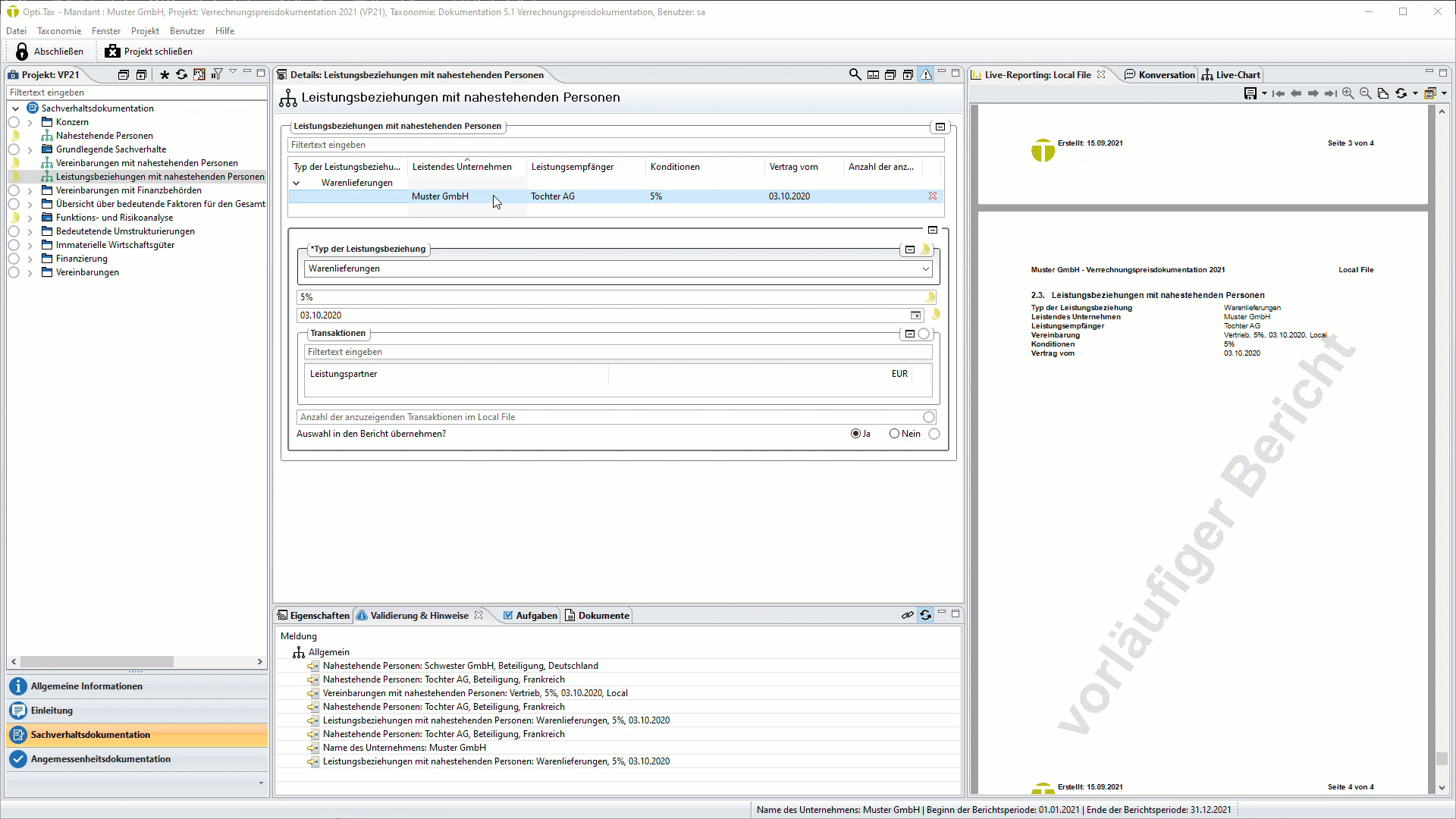Image resolution: width=1456 pixels, height=819 pixels.
Task: Zoom out on the live report
Action: click(x=1365, y=93)
